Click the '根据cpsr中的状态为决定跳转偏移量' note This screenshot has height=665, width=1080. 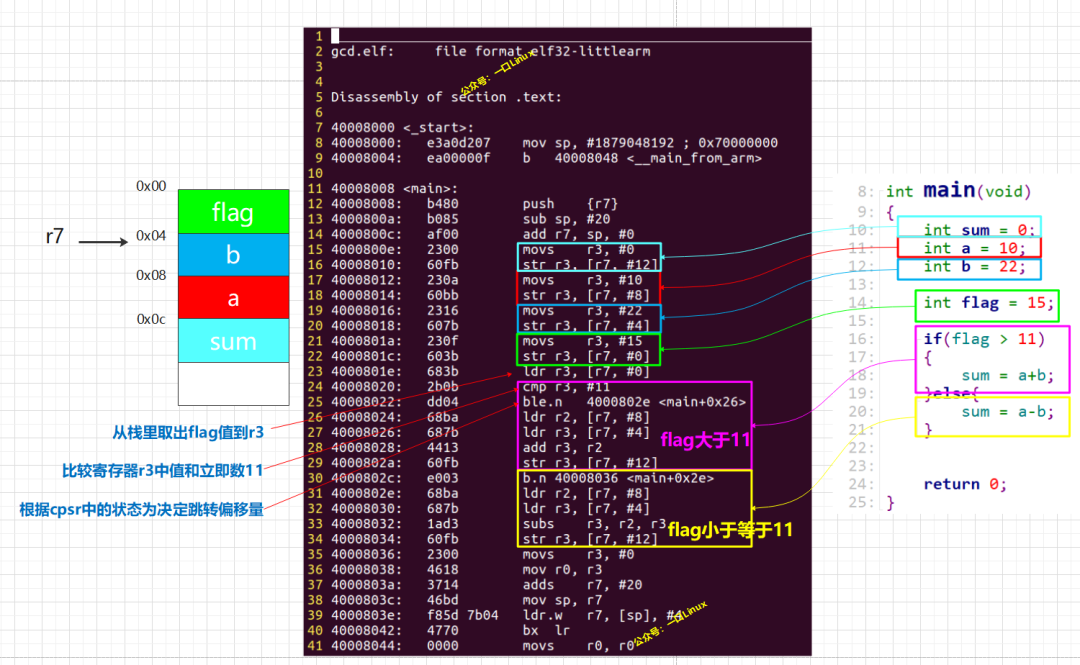[x=141, y=509]
